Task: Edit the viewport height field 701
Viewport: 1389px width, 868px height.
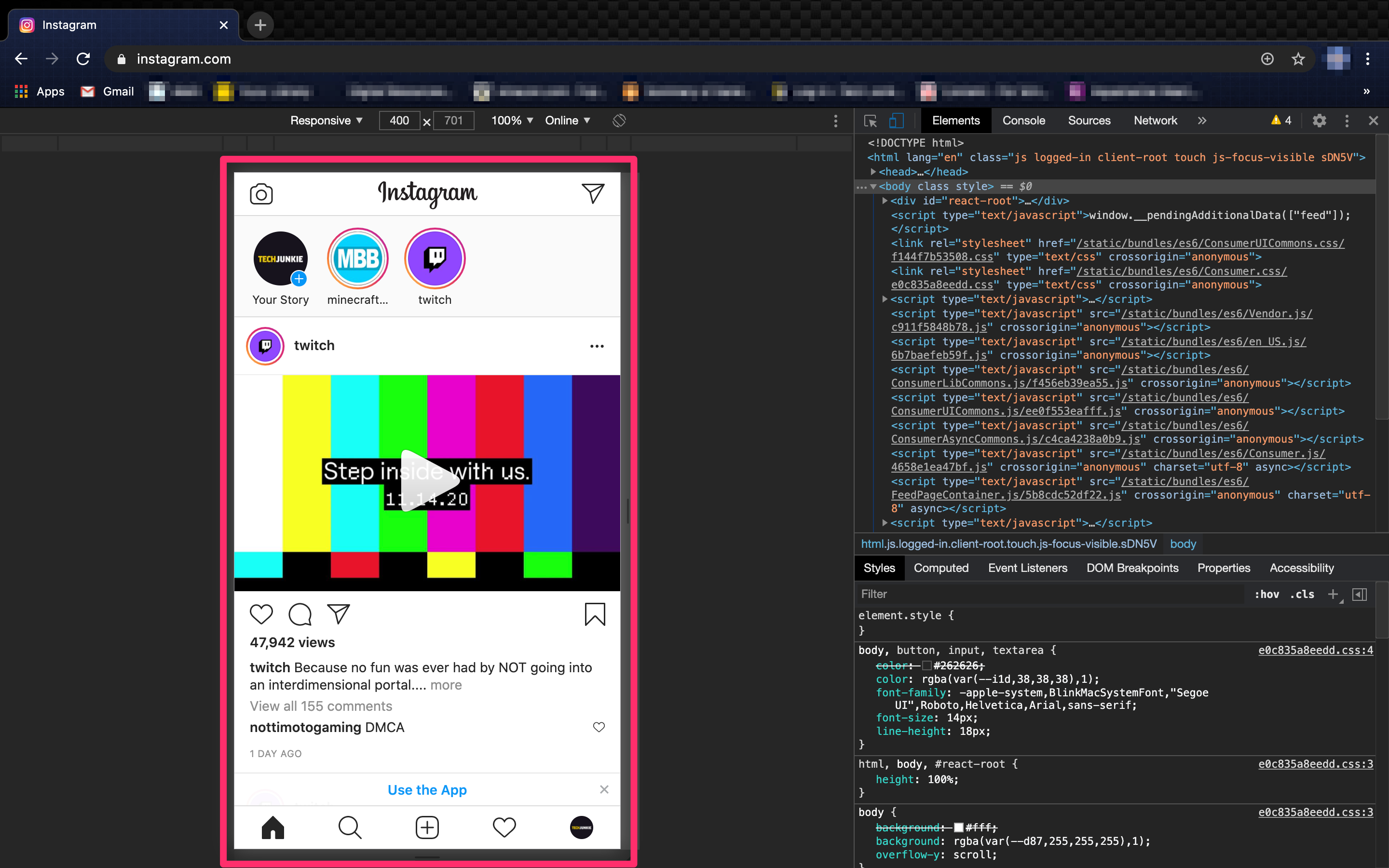Action: pos(453,121)
